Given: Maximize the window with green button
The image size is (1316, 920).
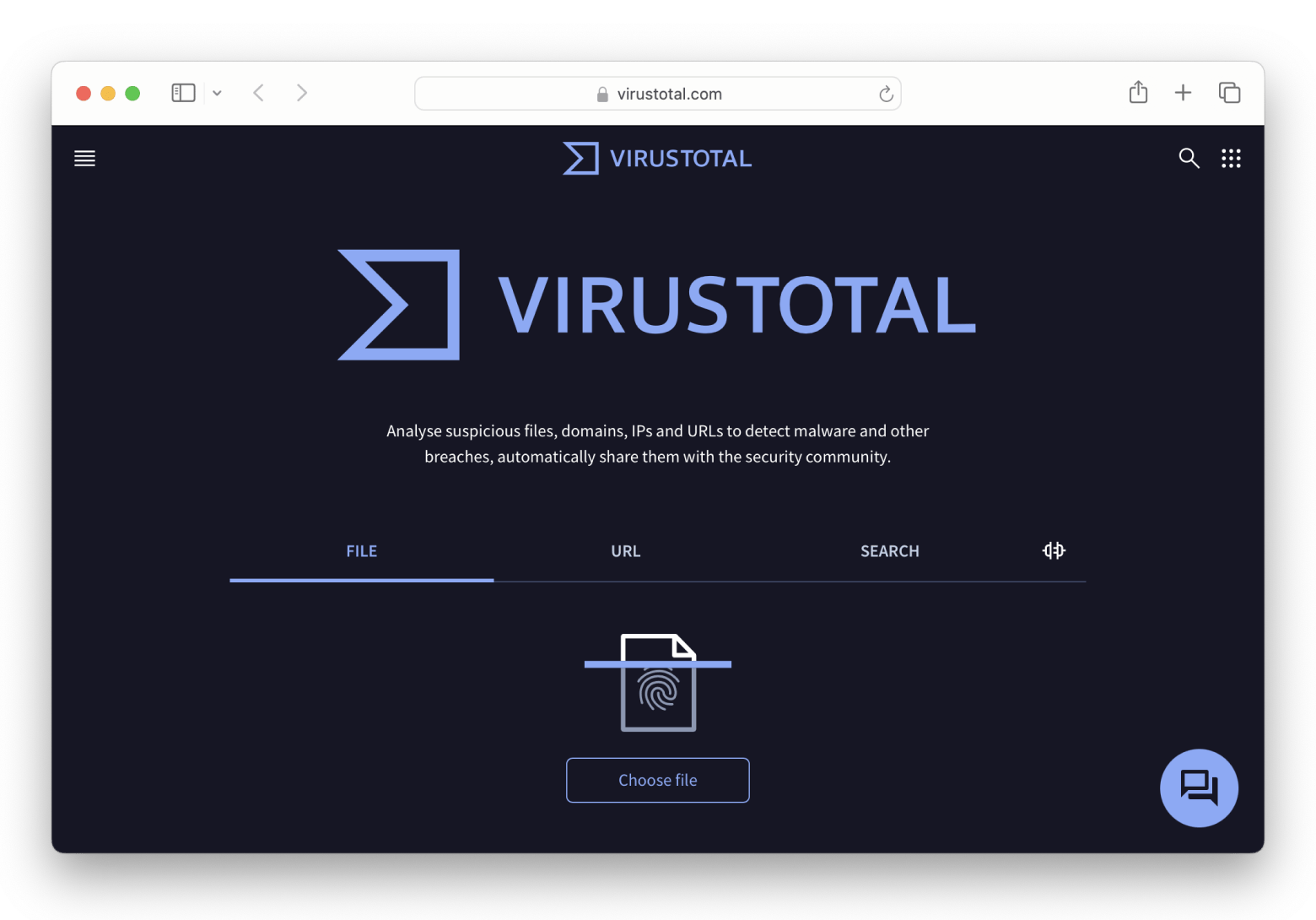Looking at the screenshot, I should [x=132, y=93].
